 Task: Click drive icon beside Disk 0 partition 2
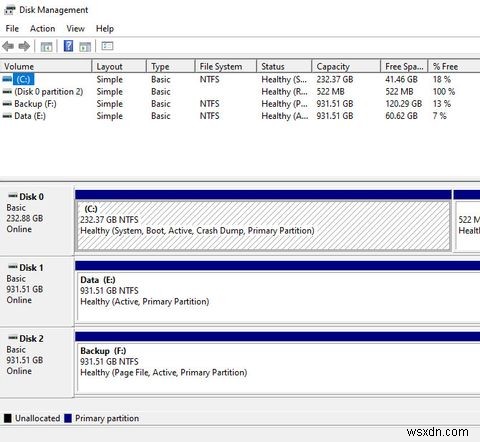point(7,92)
